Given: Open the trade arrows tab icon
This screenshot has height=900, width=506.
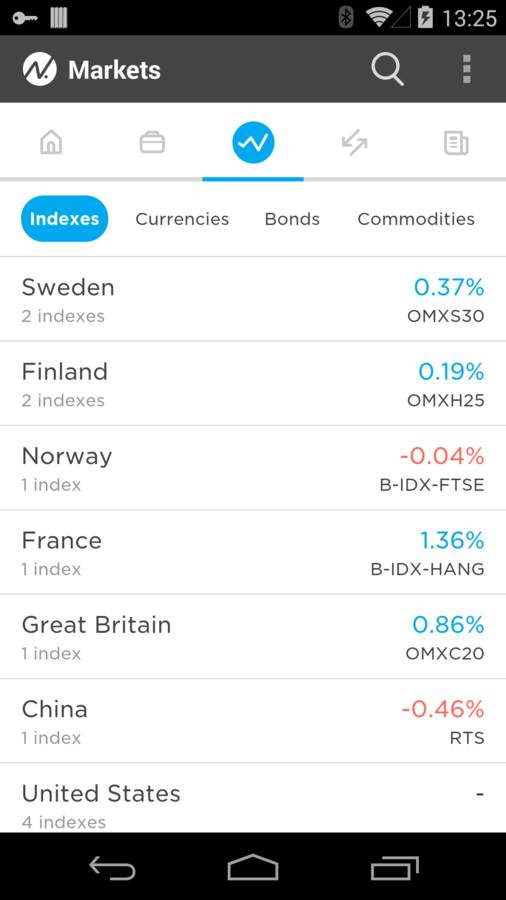Looking at the screenshot, I should pos(354,142).
